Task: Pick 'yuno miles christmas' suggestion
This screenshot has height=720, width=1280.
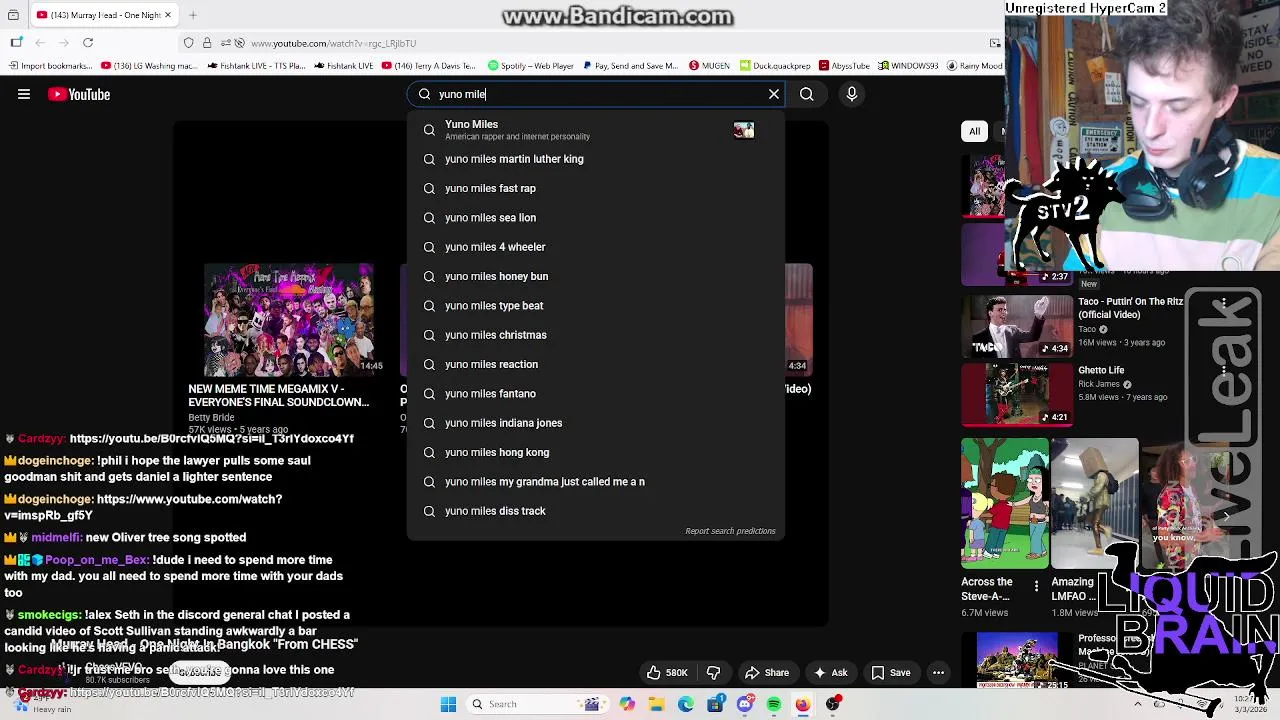Action: 596,335
